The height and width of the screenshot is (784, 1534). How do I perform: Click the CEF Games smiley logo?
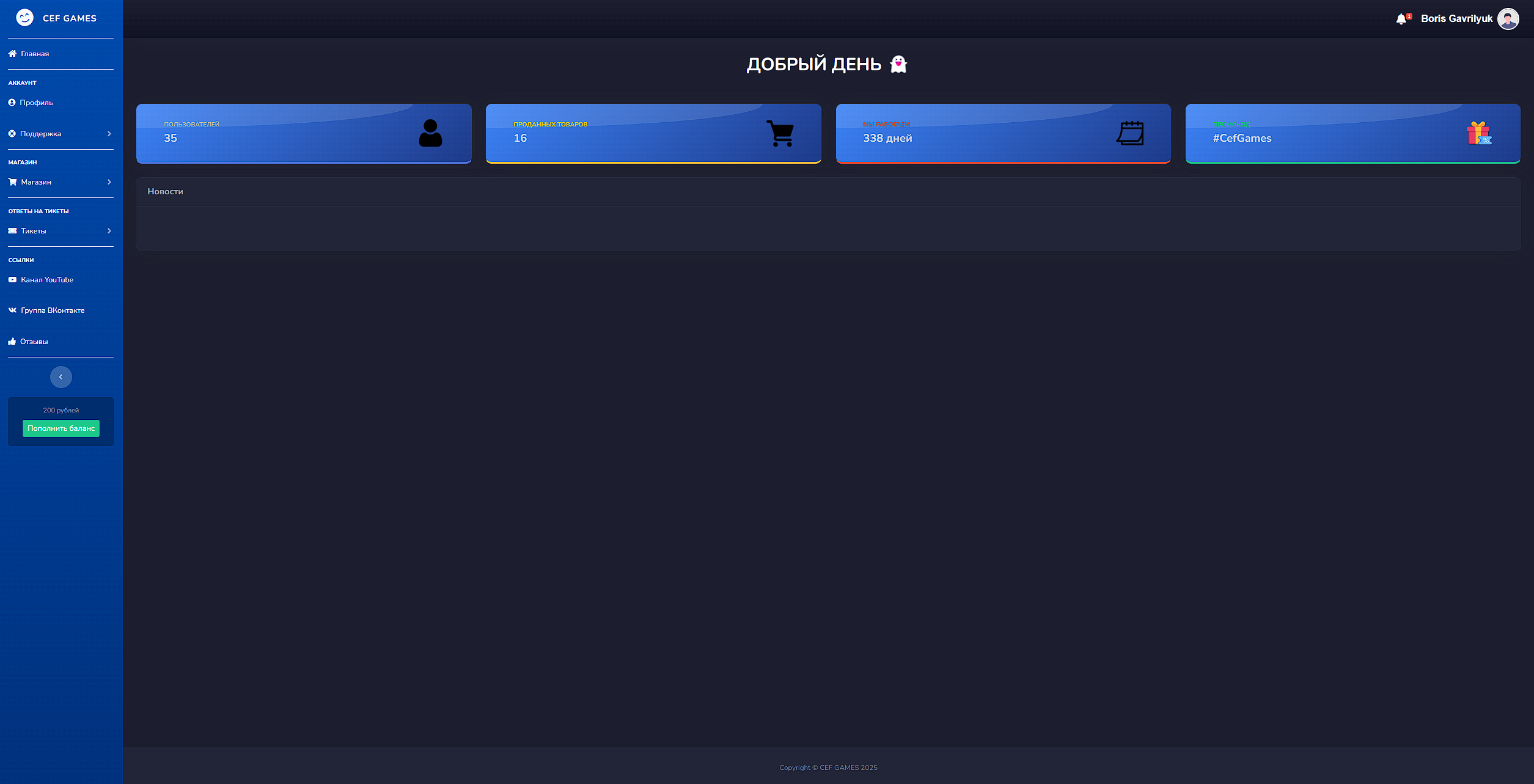point(24,18)
